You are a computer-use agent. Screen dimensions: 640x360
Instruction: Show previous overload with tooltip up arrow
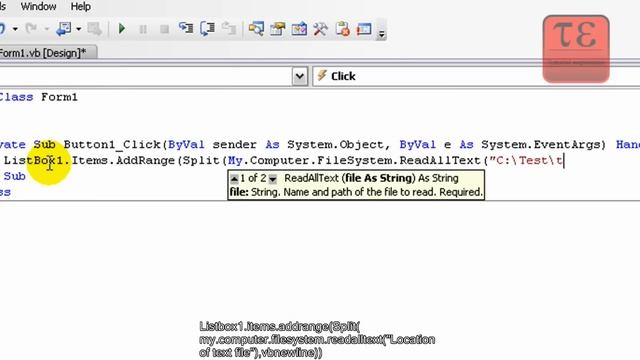click(x=234, y=179)
